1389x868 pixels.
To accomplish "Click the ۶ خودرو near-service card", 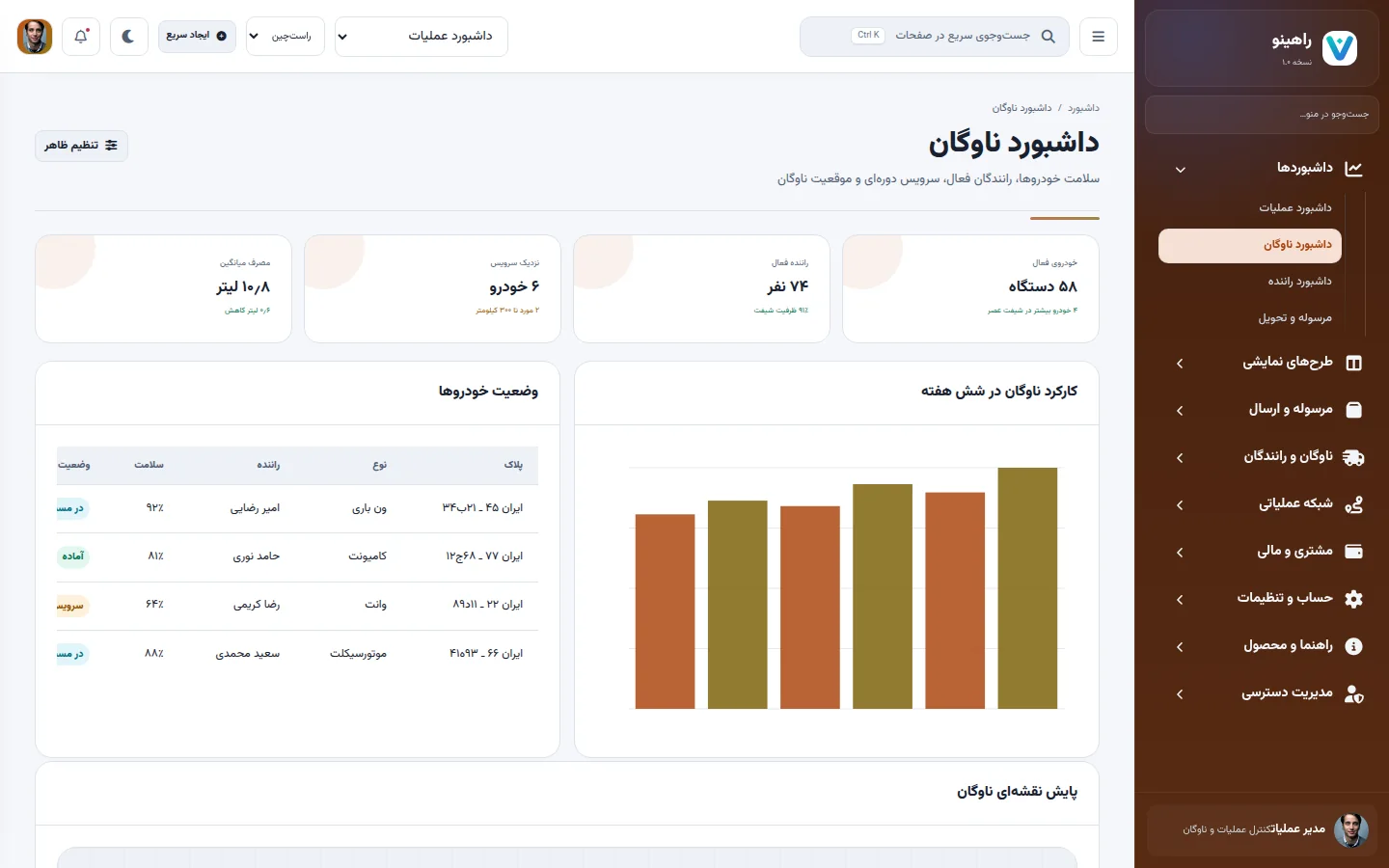I will [x=432, y=288].
